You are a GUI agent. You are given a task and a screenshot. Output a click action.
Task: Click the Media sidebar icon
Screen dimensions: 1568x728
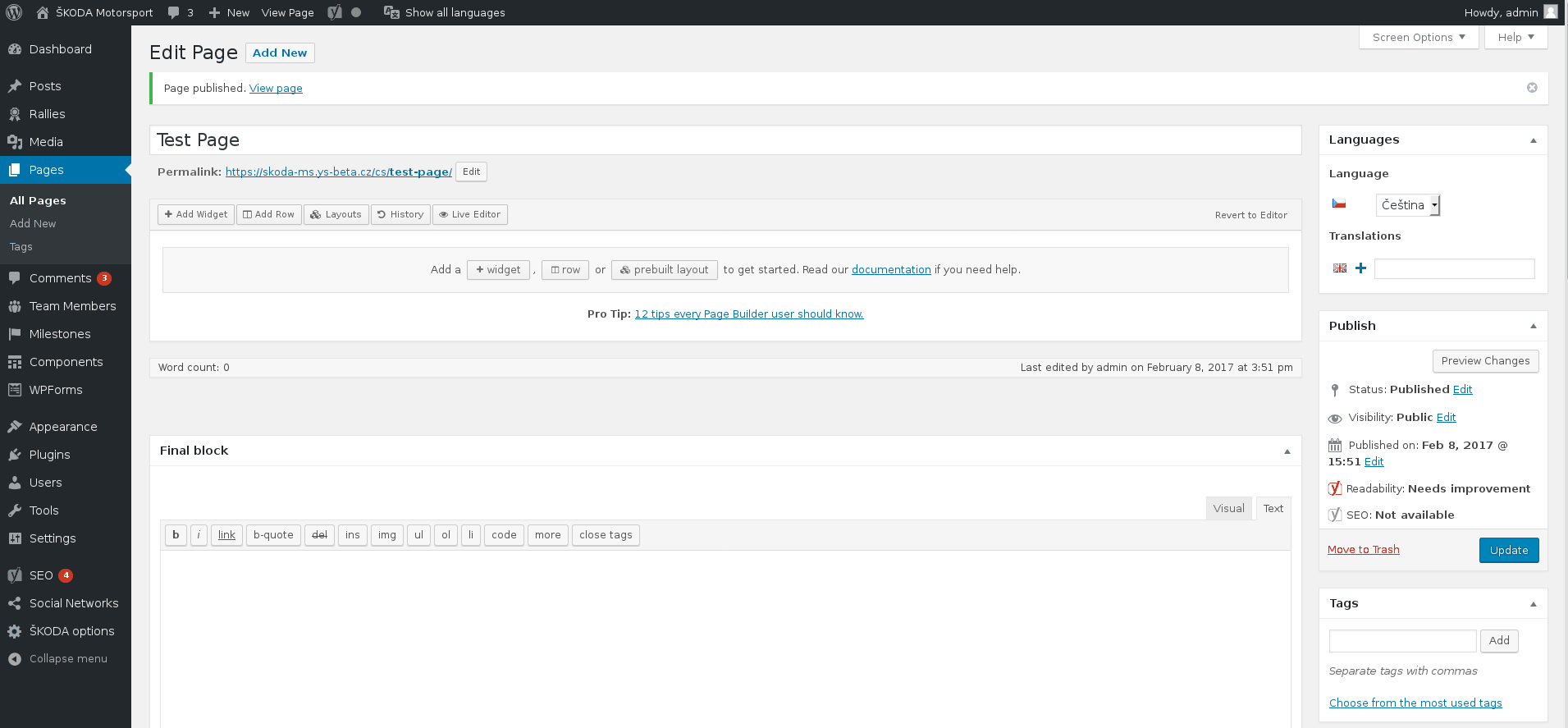click(15, 142)
